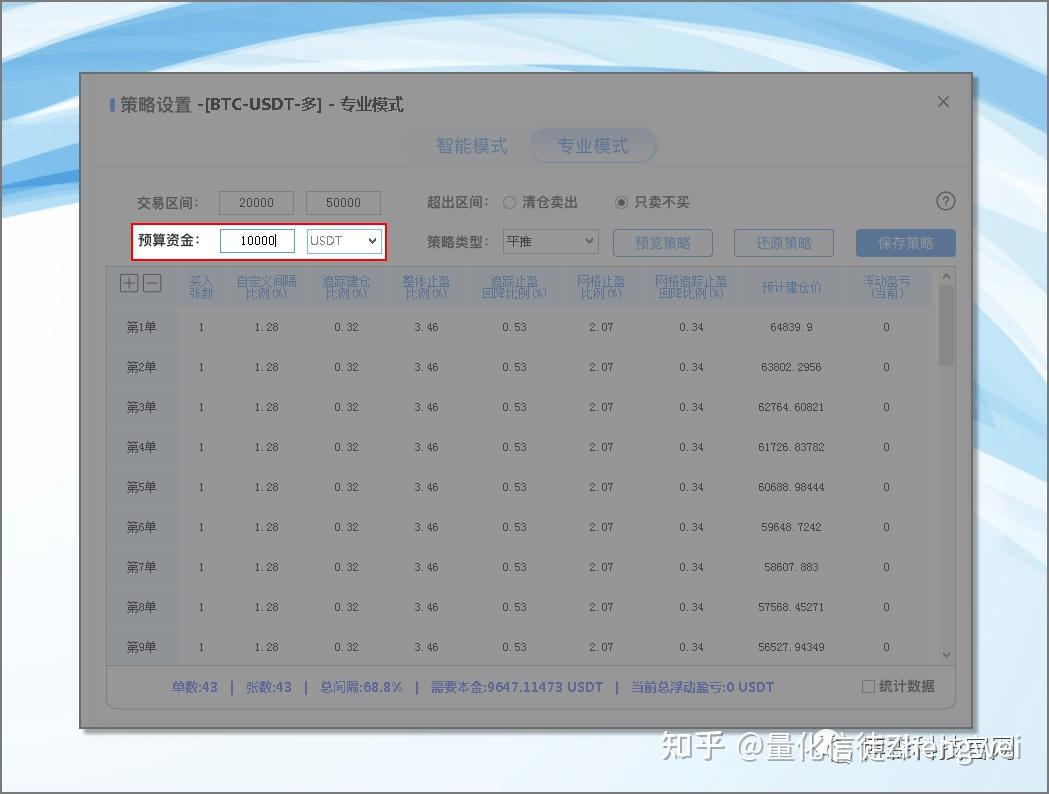Screen dimensions: 1049x794
Task: Open the help question mark icon
Action: pos(945,201)
